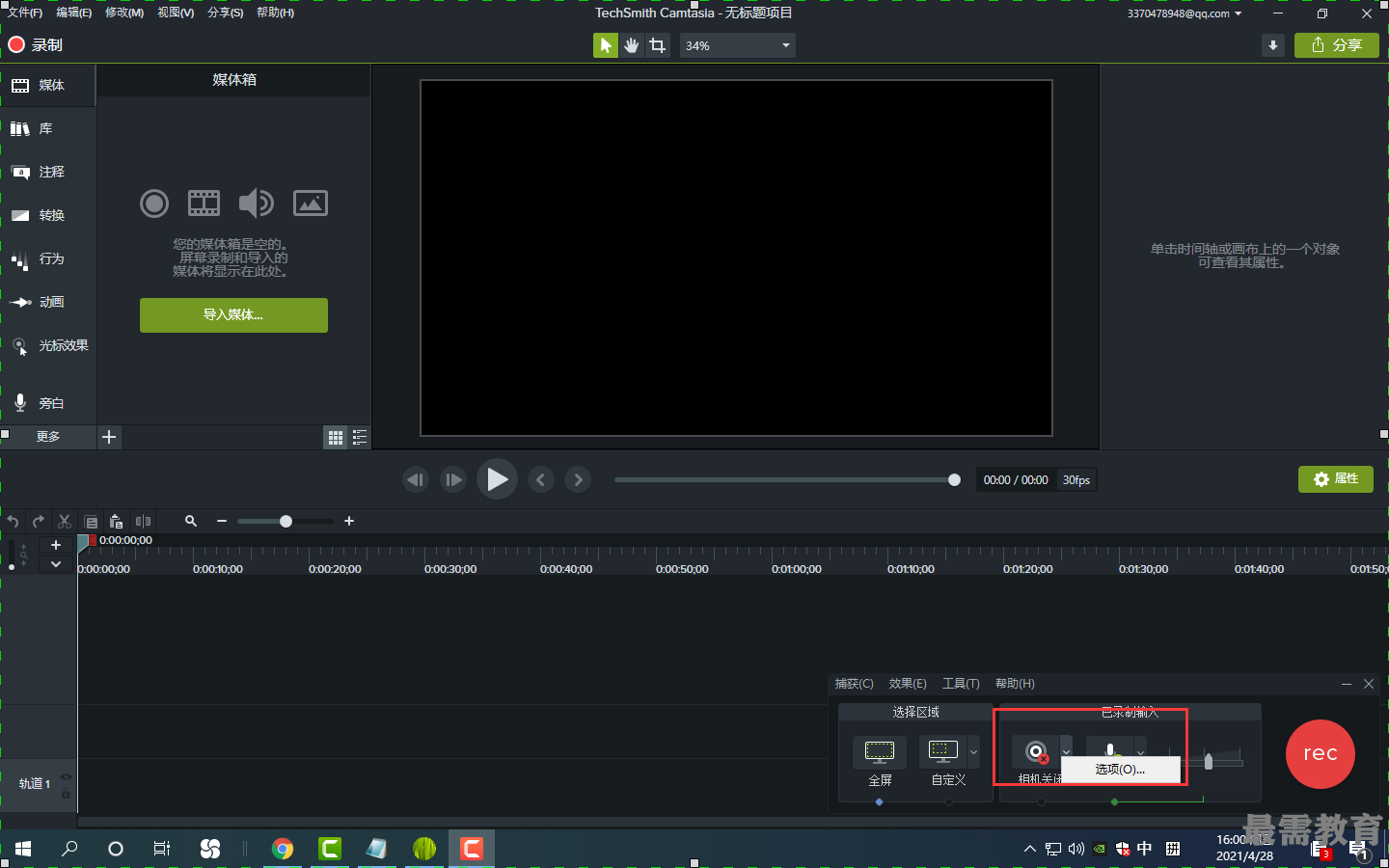Click the film strip video icon in media bin
Viewport: 1389px width, 868px height.
pos(204,203)
